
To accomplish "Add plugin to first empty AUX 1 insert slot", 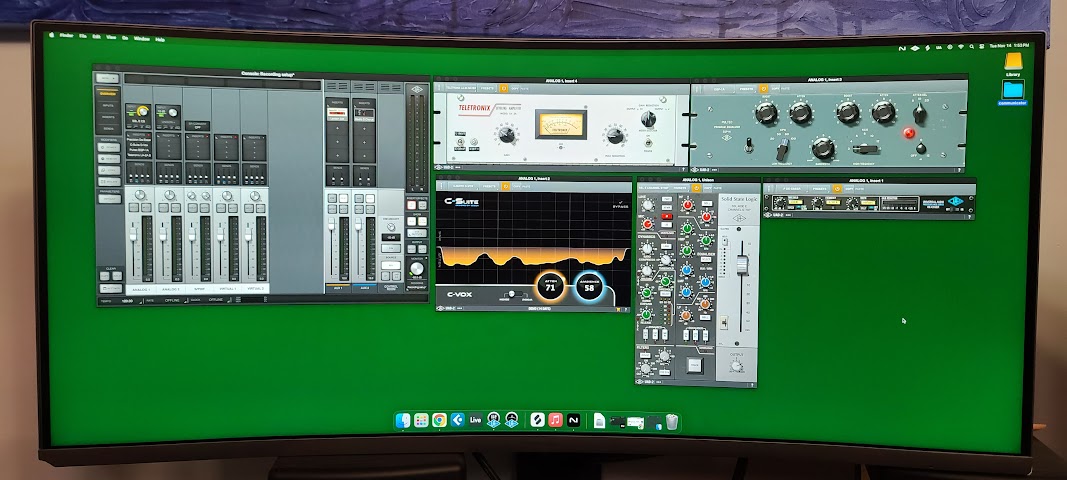I will 337,129.
